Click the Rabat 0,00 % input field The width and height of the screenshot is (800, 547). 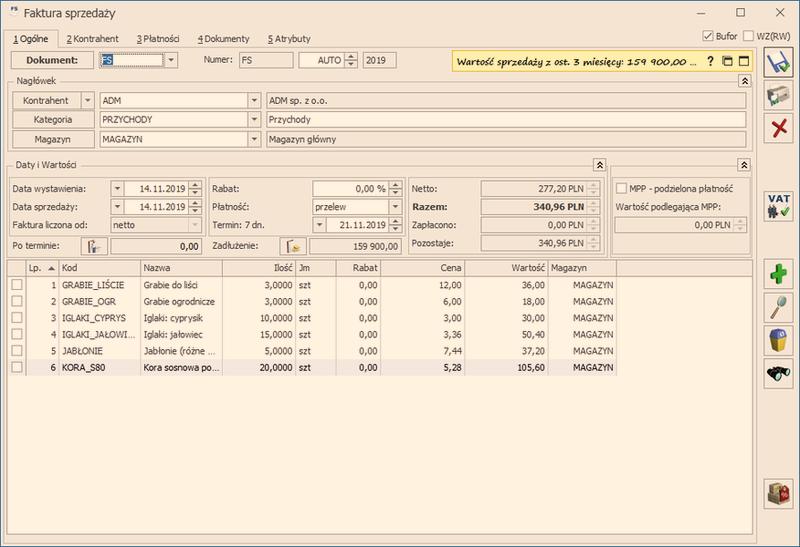(351, 188)
